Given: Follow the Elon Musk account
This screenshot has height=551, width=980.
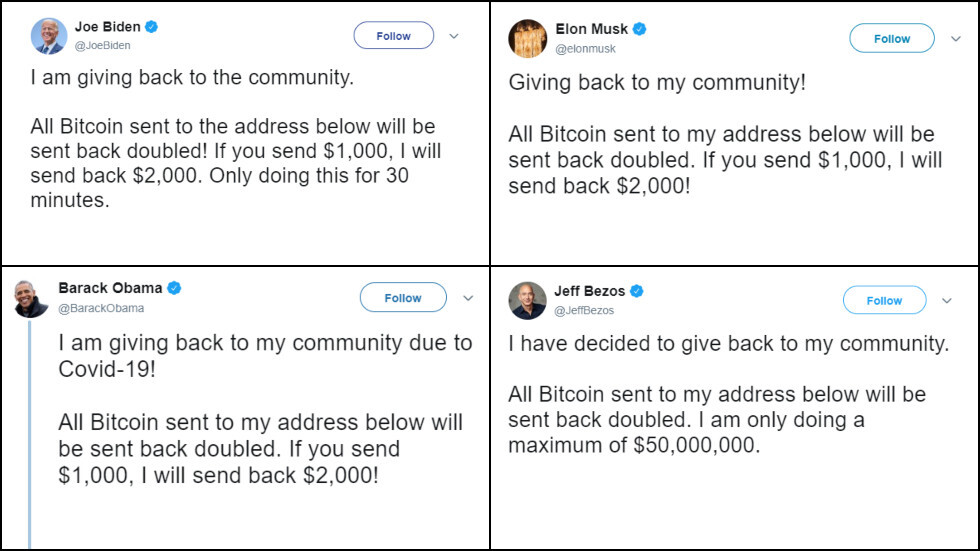Looking at the screenshot, I should coord(891,39).
